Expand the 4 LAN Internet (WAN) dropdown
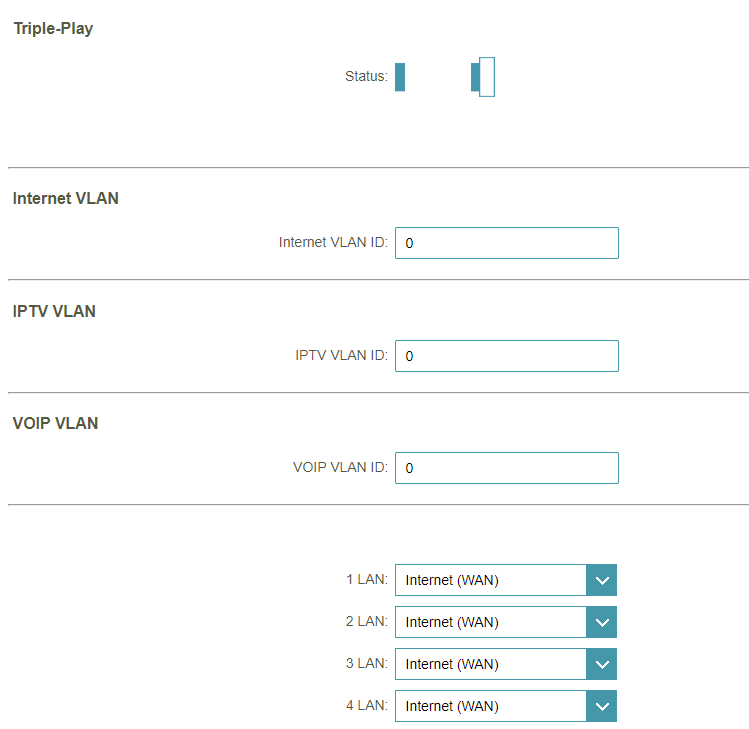Viewport: 749px width, 729px height. pos(491,706)
